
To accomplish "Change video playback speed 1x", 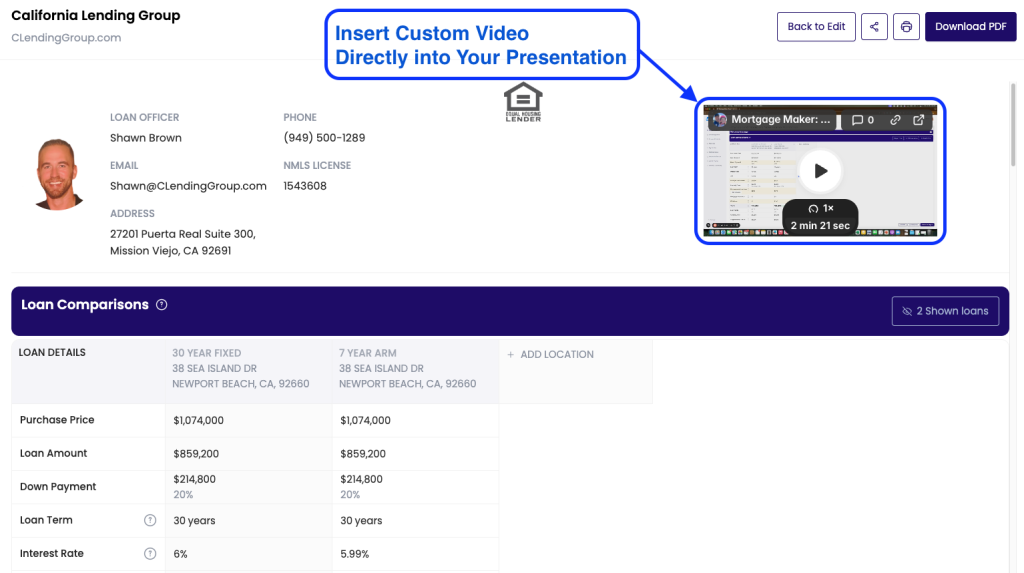I will [820, 208].
